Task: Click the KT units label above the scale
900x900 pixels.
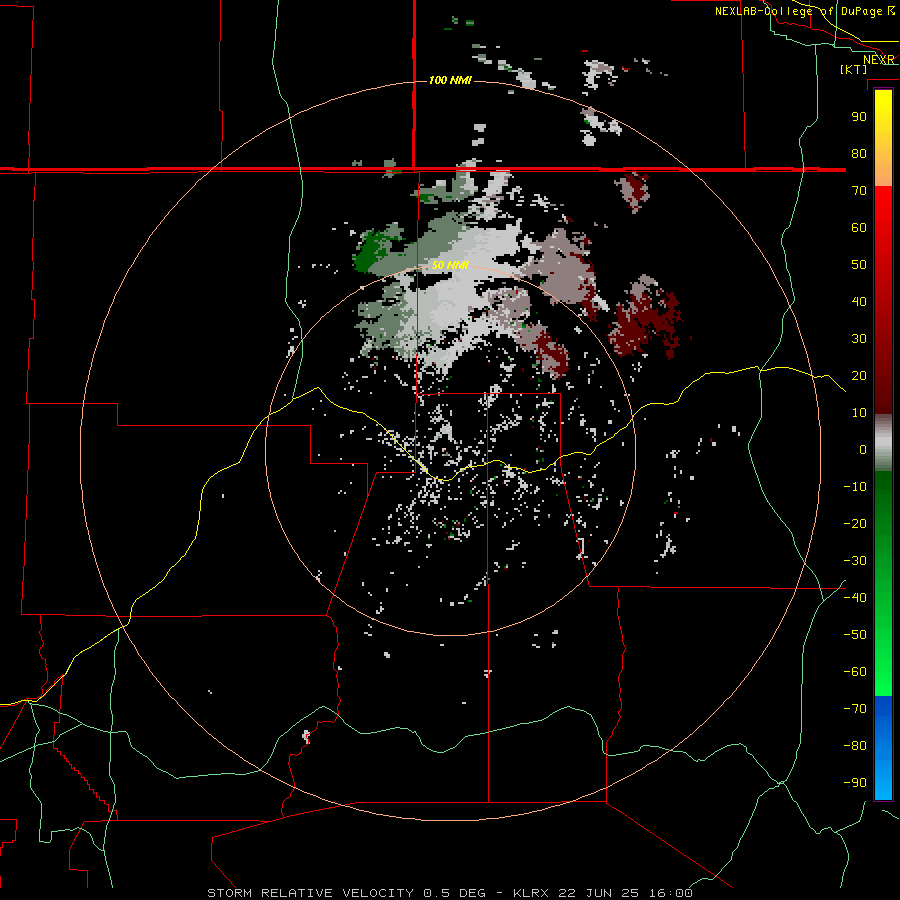Action: 854,69
